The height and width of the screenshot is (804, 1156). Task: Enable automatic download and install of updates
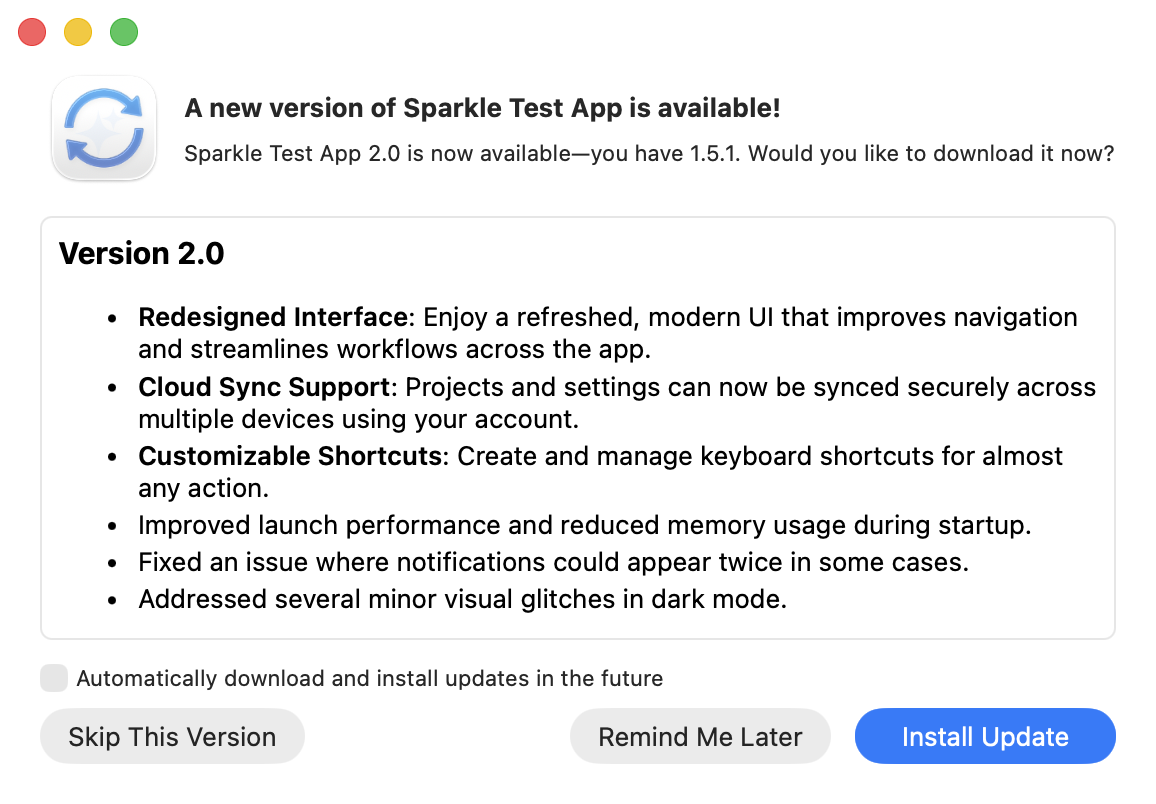pyautogui.click(x=53, y=678)
